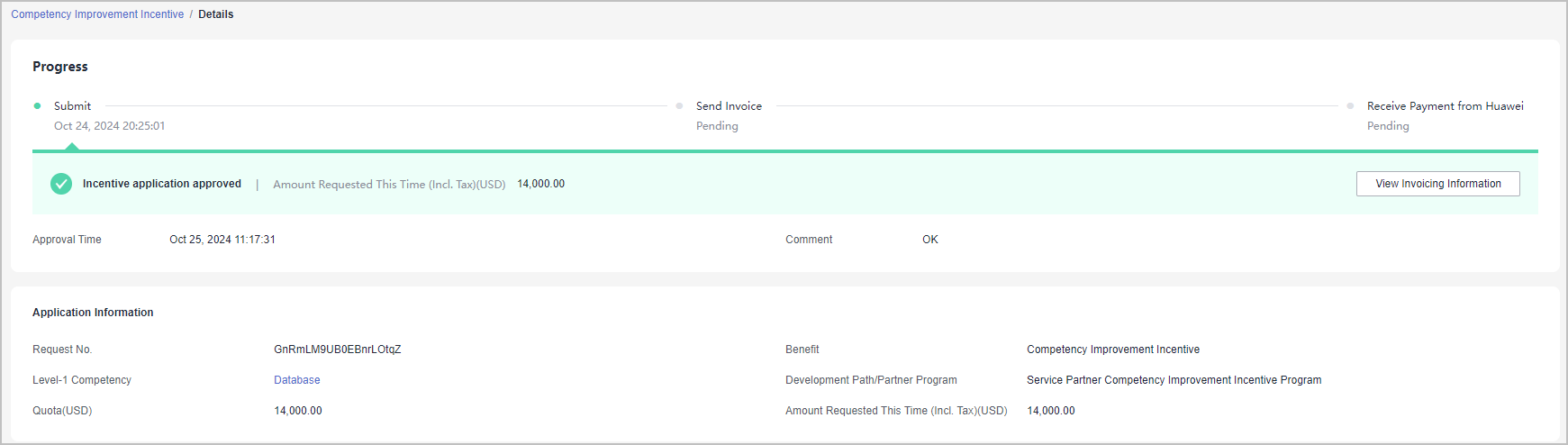Image resolution: width=1568 pixels, height=445 pixels.
Task: Click the request number GnRmLM9UB0EBnrLOtqZ
Action: coord(338,350)
